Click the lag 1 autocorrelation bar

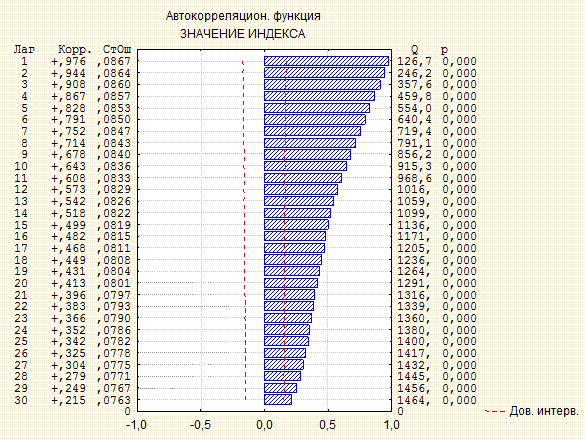pyautogui.click(x=326, y=61)
